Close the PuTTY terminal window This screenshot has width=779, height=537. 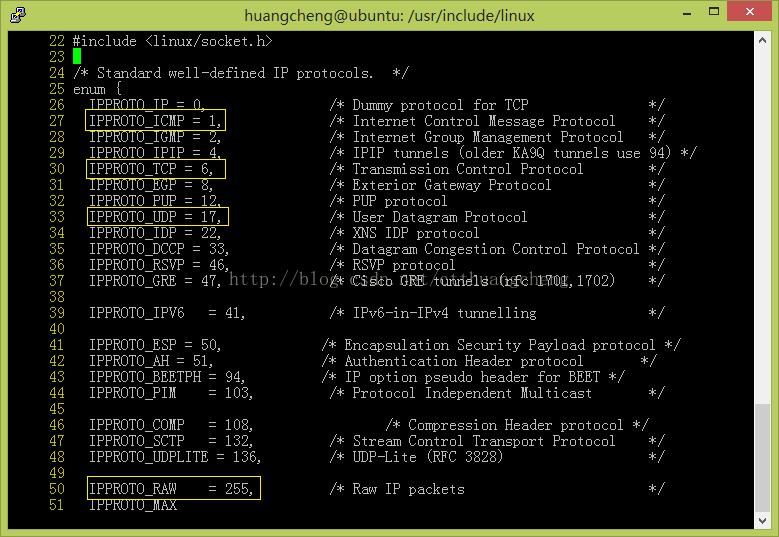749,11
